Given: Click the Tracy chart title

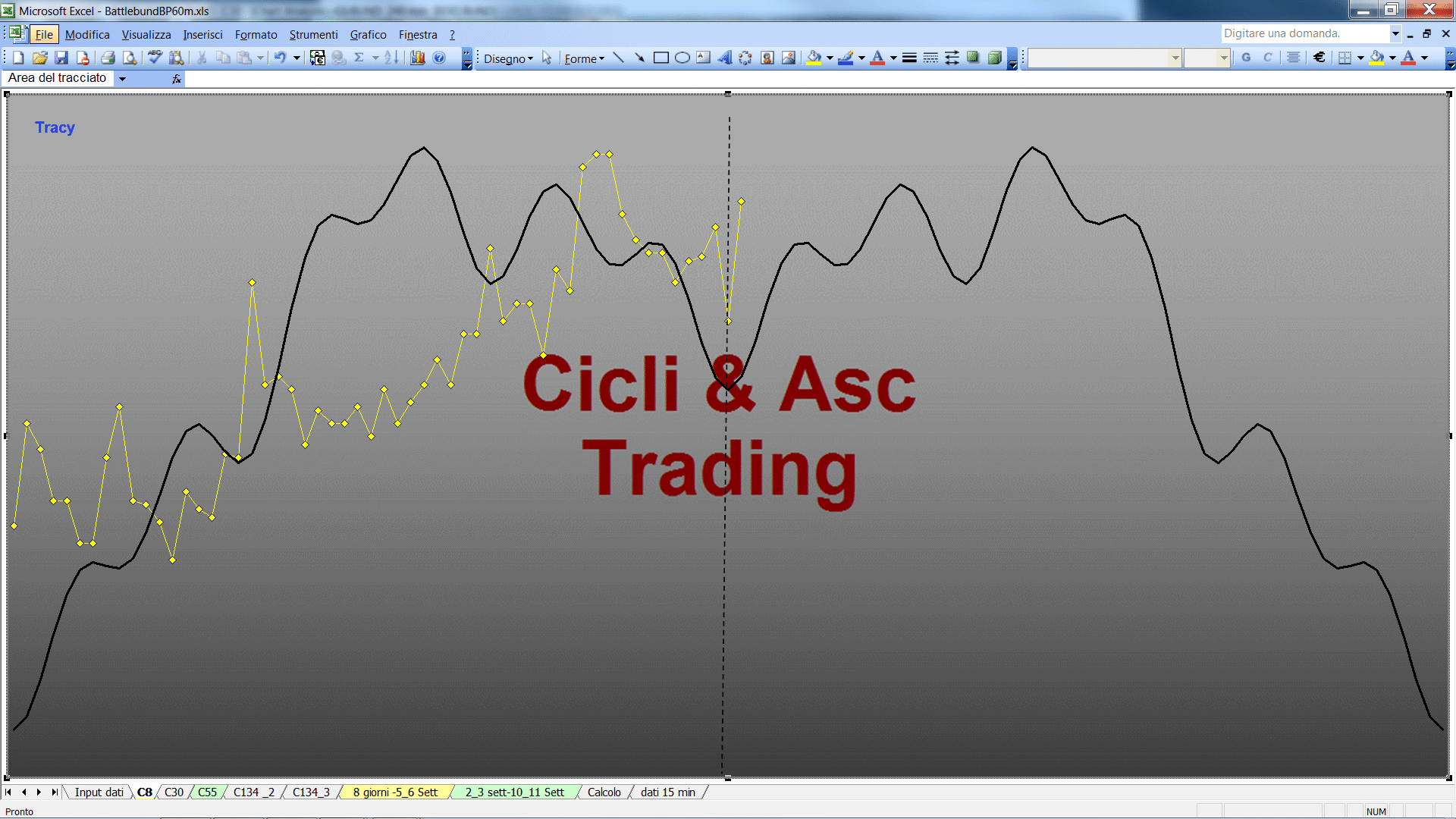Looking at the screenshot, I should coord(55,127).
